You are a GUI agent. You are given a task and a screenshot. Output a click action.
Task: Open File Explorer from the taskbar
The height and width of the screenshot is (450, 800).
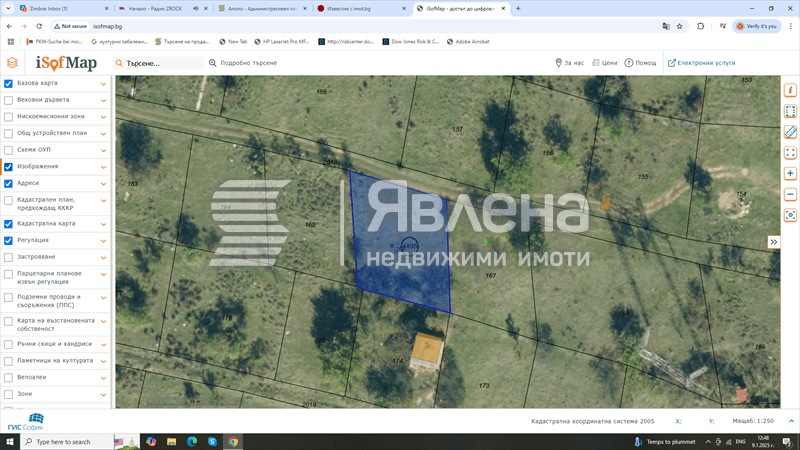coord(171,442)
